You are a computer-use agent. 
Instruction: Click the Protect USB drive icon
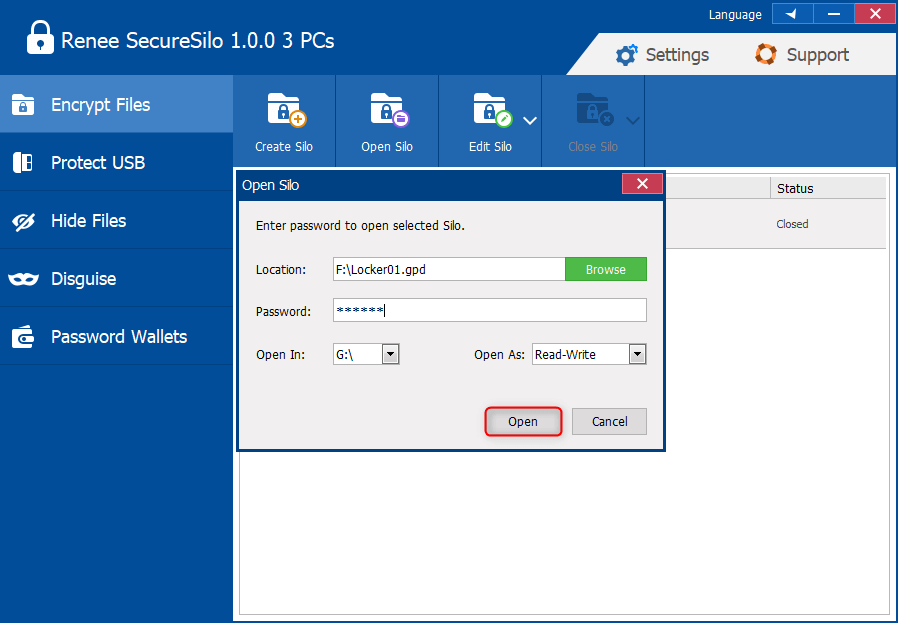click(x=23, y=163)
